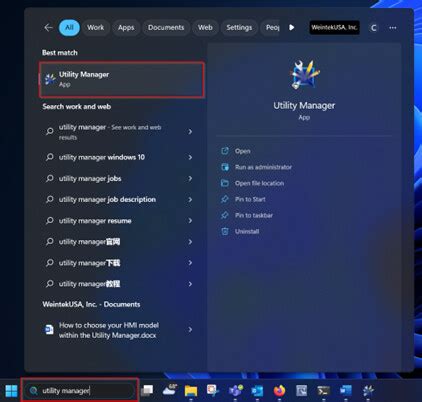Open the terminal app on taskbar

pos(323,390)
